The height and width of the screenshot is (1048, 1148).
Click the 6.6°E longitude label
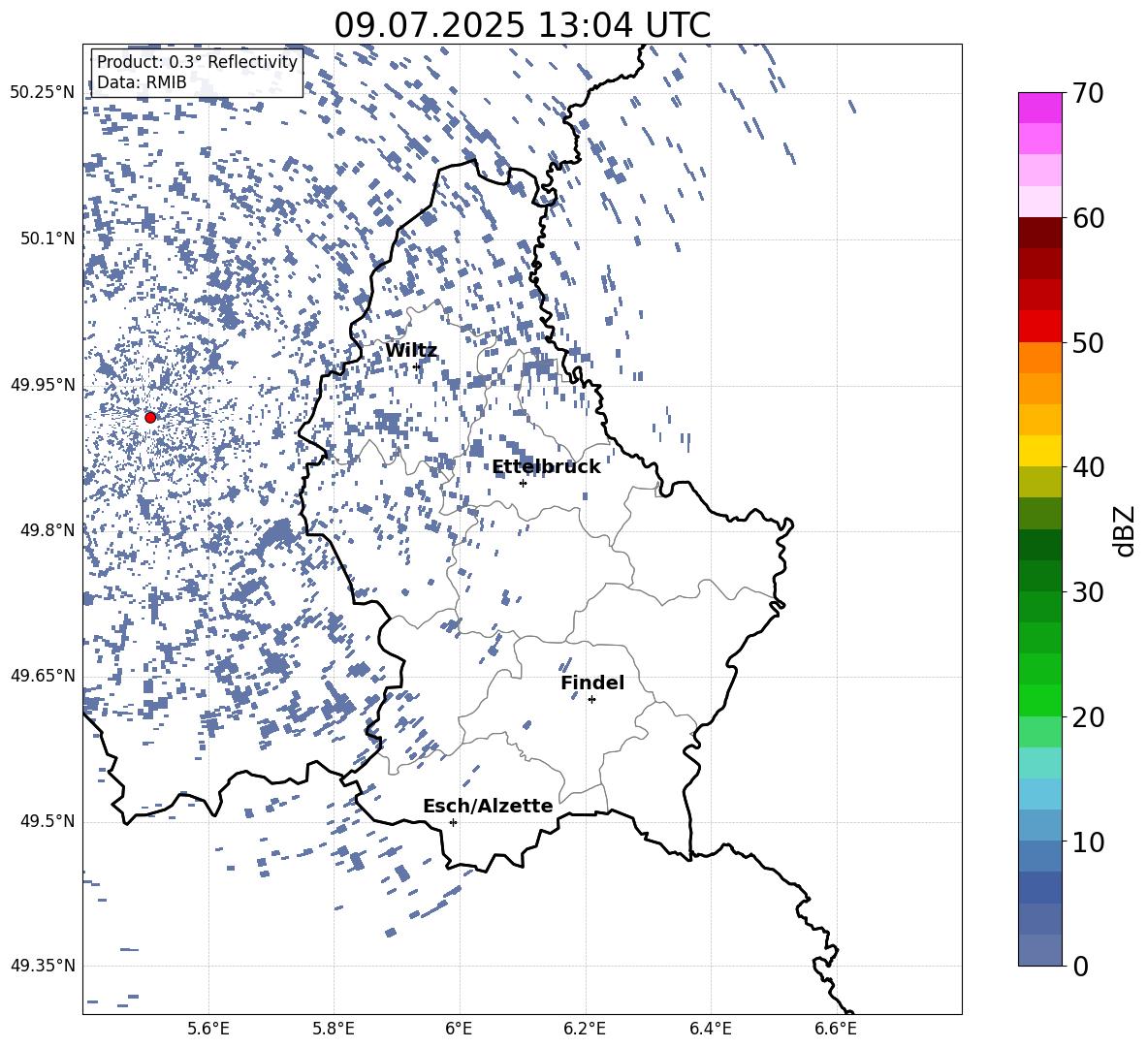pos(836,1029)
